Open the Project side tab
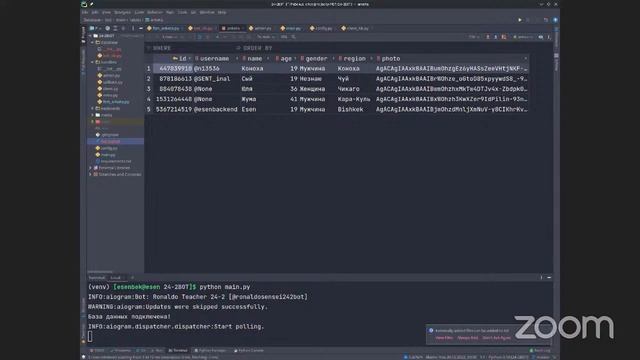The width and height of the screenshot is (640, 360). (x=83, y=34)
